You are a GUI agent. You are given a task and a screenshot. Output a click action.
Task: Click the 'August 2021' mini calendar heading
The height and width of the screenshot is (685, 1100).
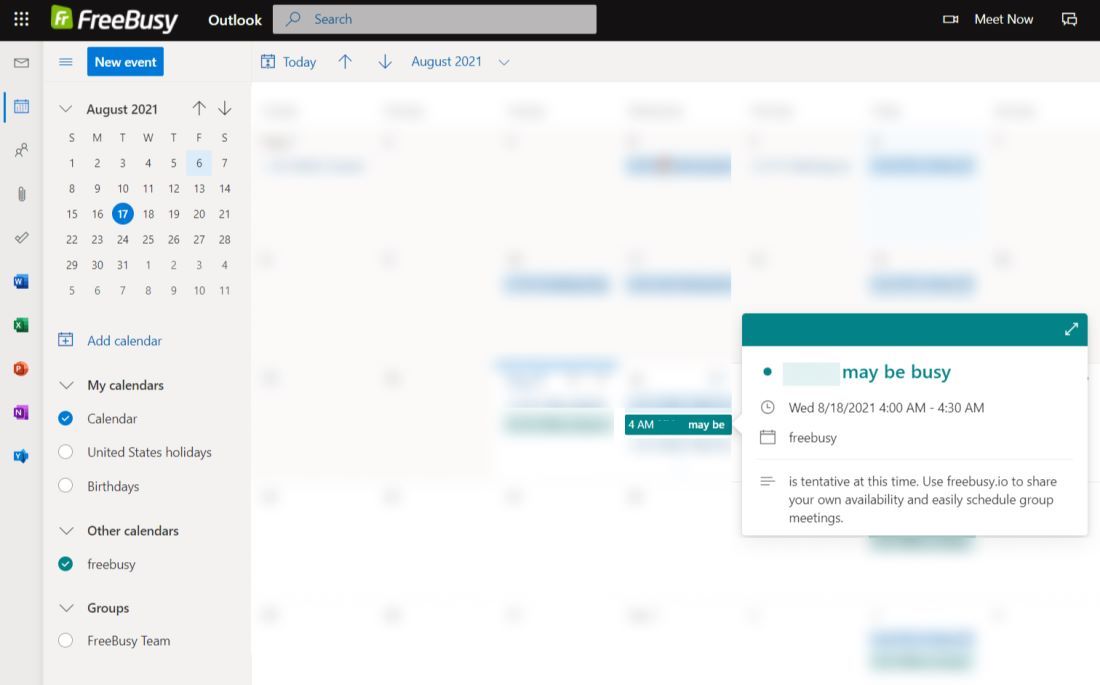[x=122, y=109]
